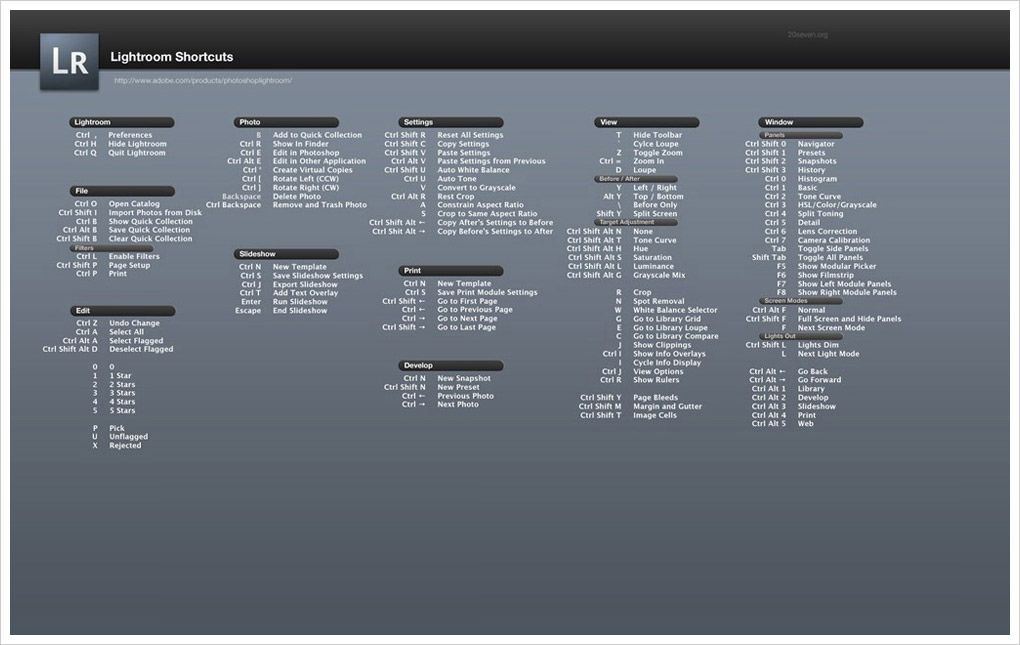Click the "Lights Dim" entry
Viewport: 1020px width, 645px height.
pyautogui.click(x=818, y=345)
